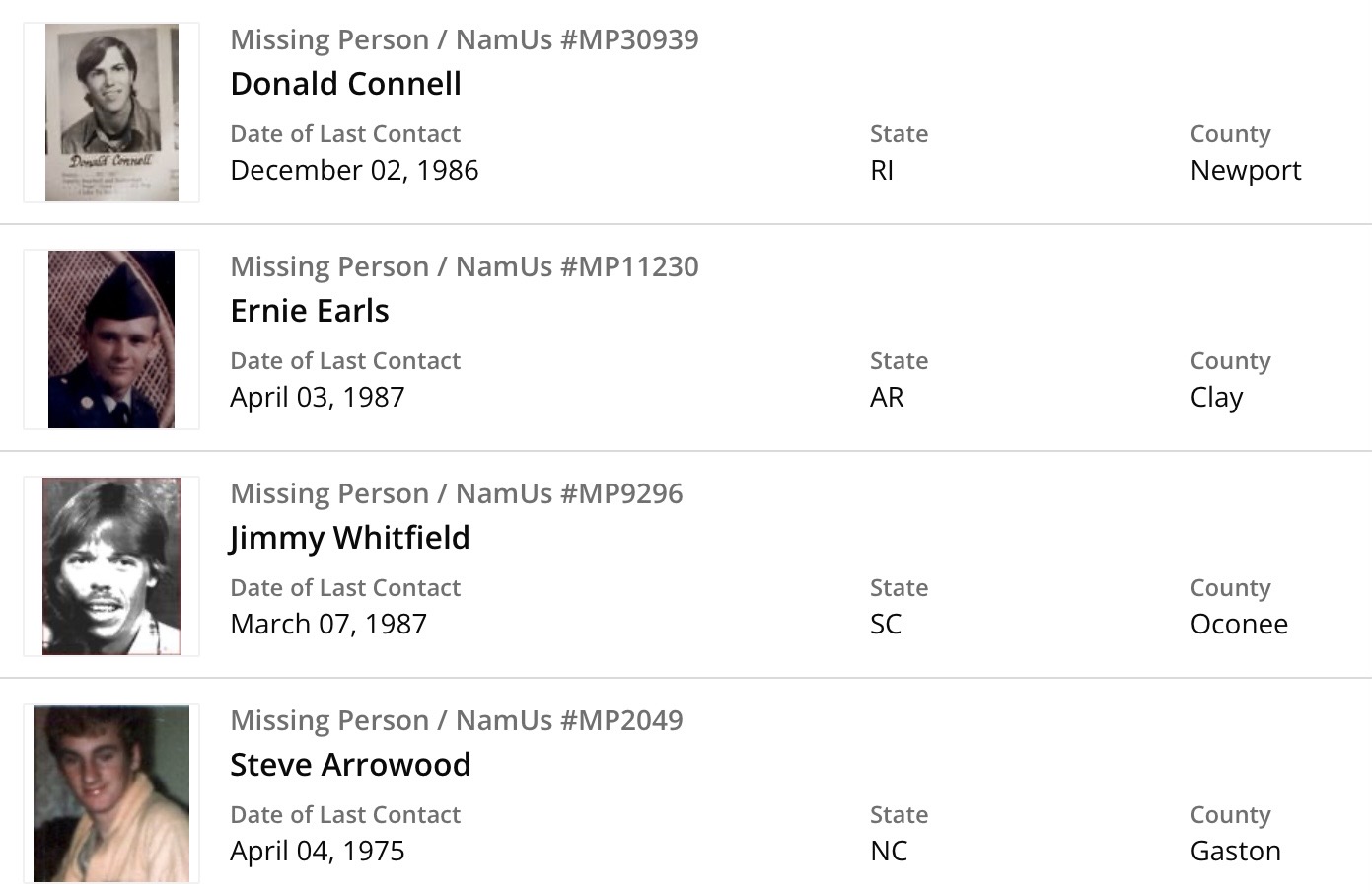Open Donald Connell's photo thumbnail
Screen dimensions: 1372x894
(x=111, y=112)
